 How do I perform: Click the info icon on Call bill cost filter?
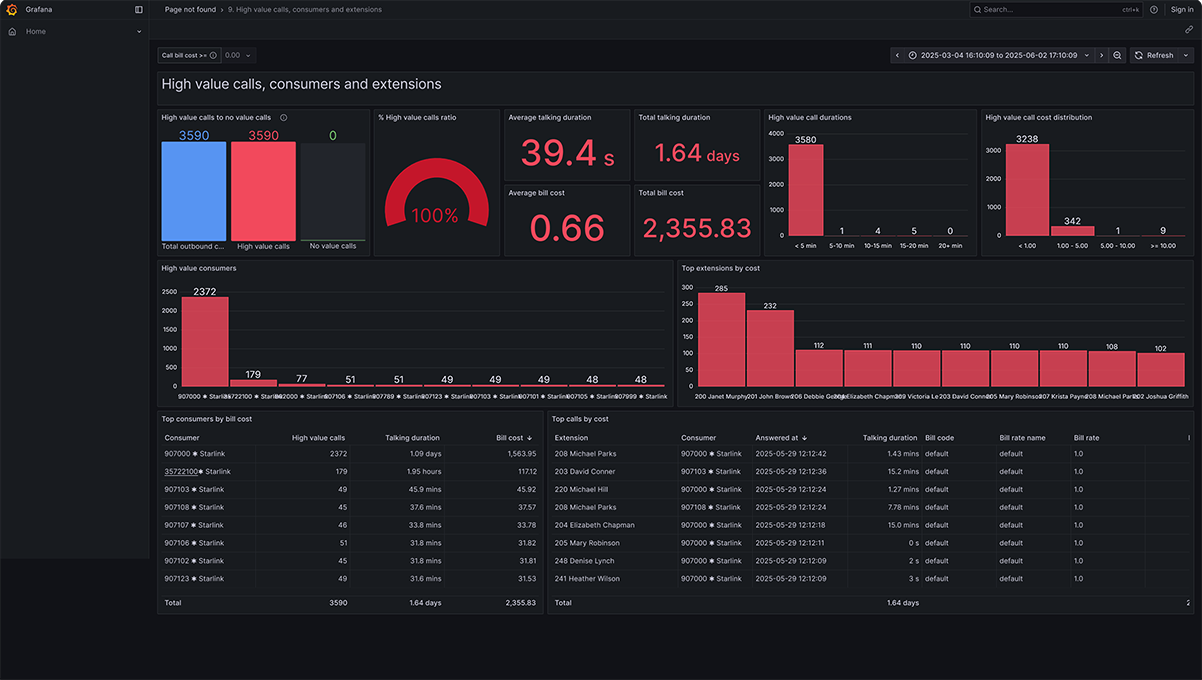click(x=213, y=55)
